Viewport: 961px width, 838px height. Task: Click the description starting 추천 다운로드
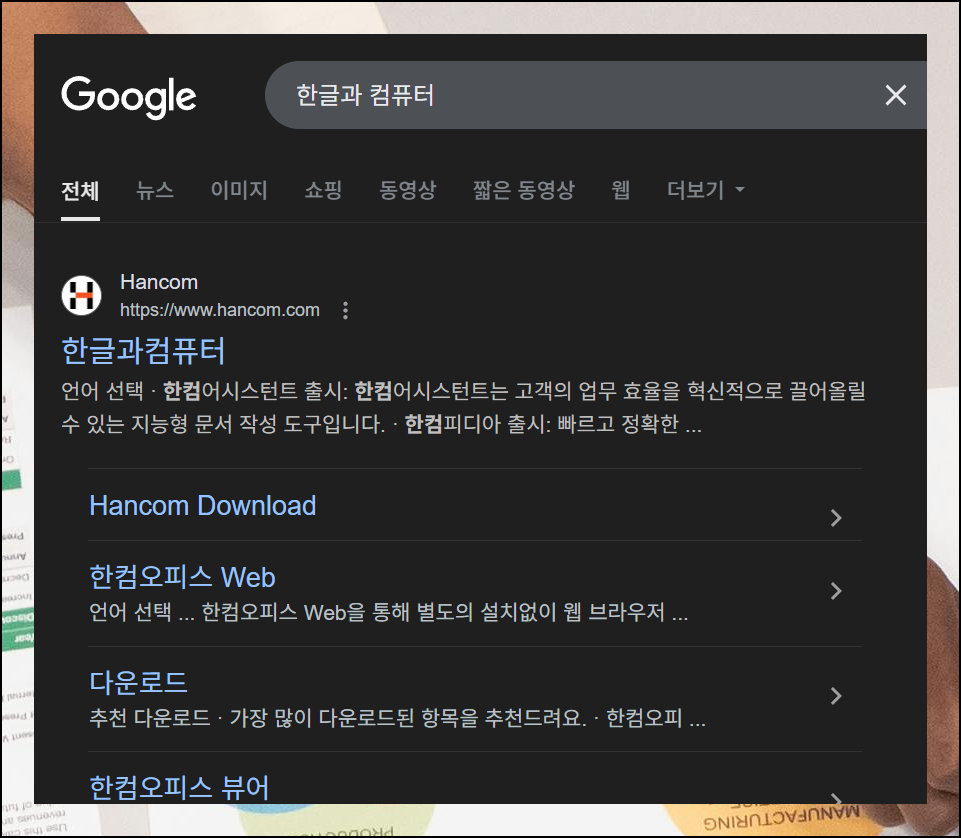pyautogui.click(x=398, y=717)
